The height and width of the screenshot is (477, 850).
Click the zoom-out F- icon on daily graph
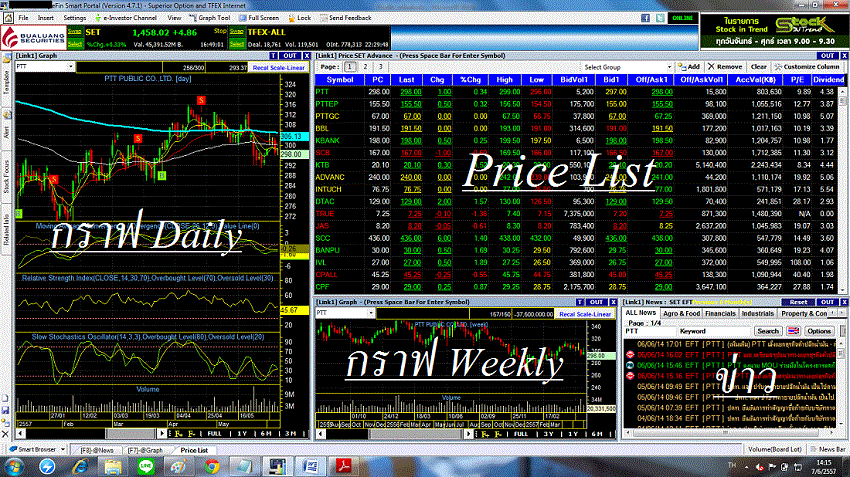click(x=191, y=434)
